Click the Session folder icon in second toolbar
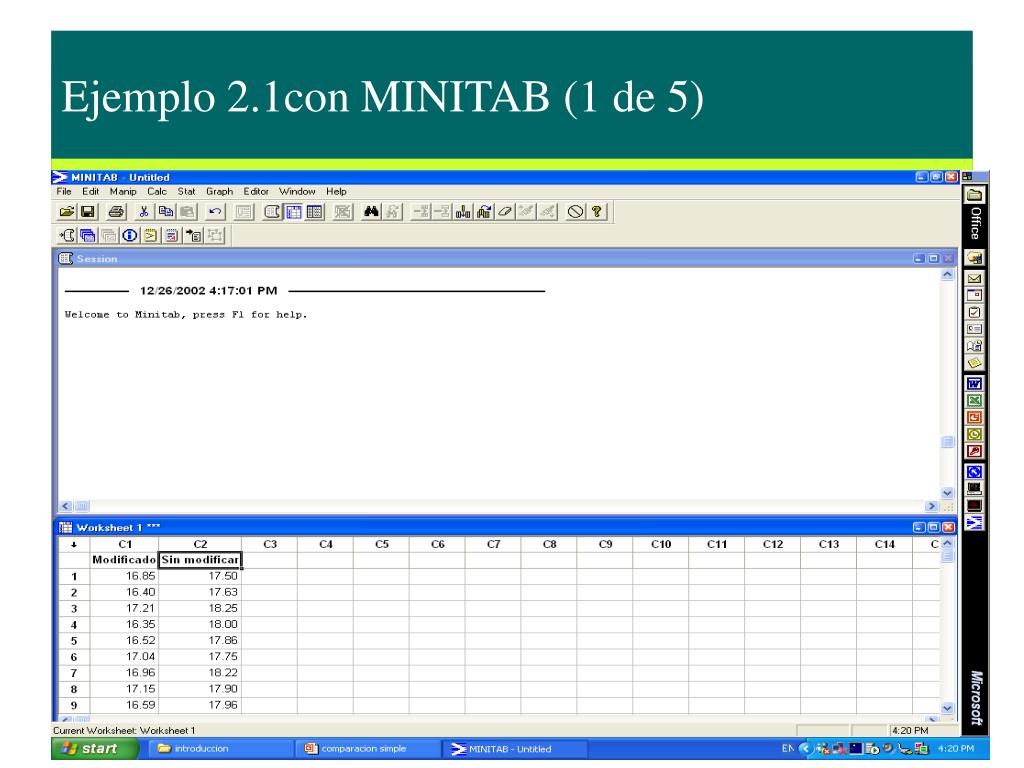This screenshot has height=768, width=1024. (67, 235)
